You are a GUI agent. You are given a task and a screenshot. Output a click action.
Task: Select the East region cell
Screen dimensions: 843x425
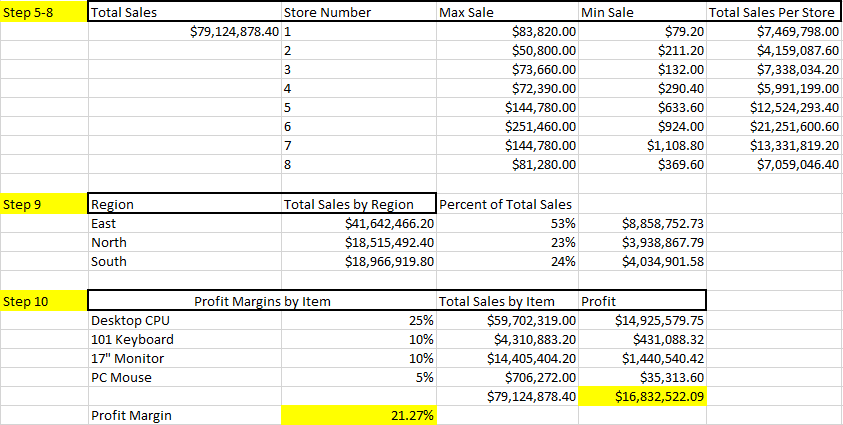185,223
